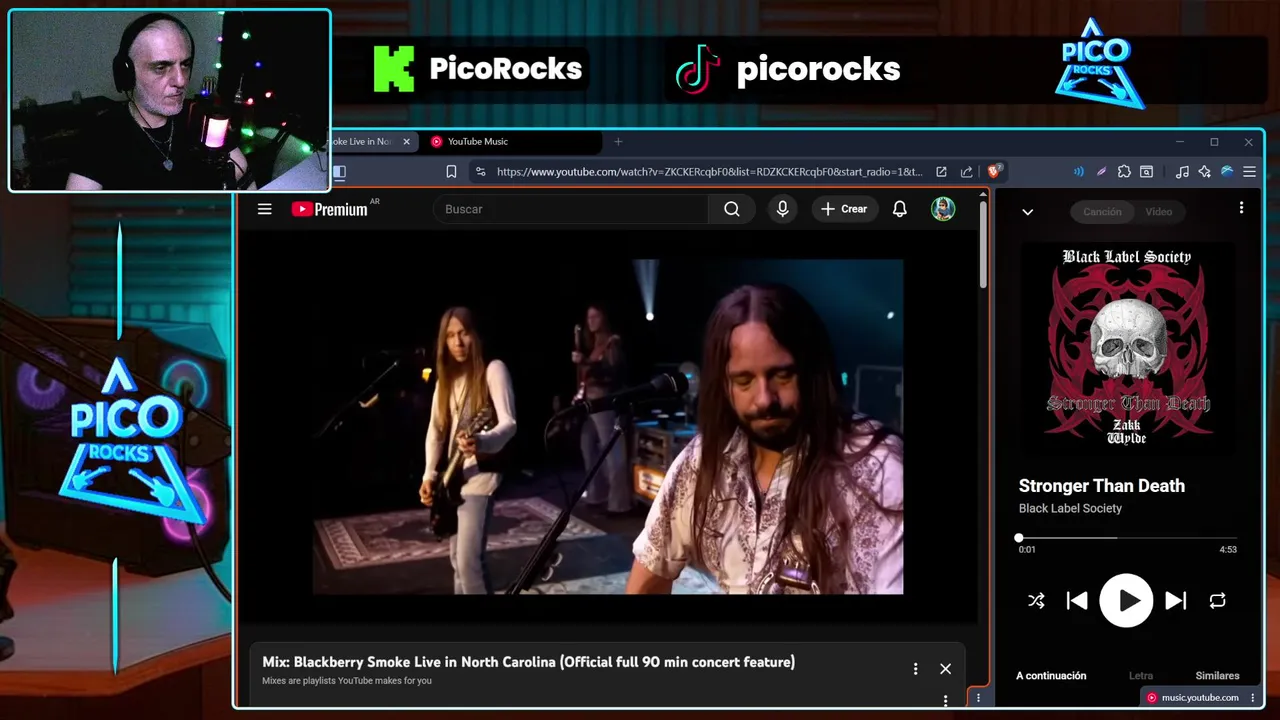Open a new browser tab
1280x720 pixels.
pyautogui.click(x=618, y=142)
